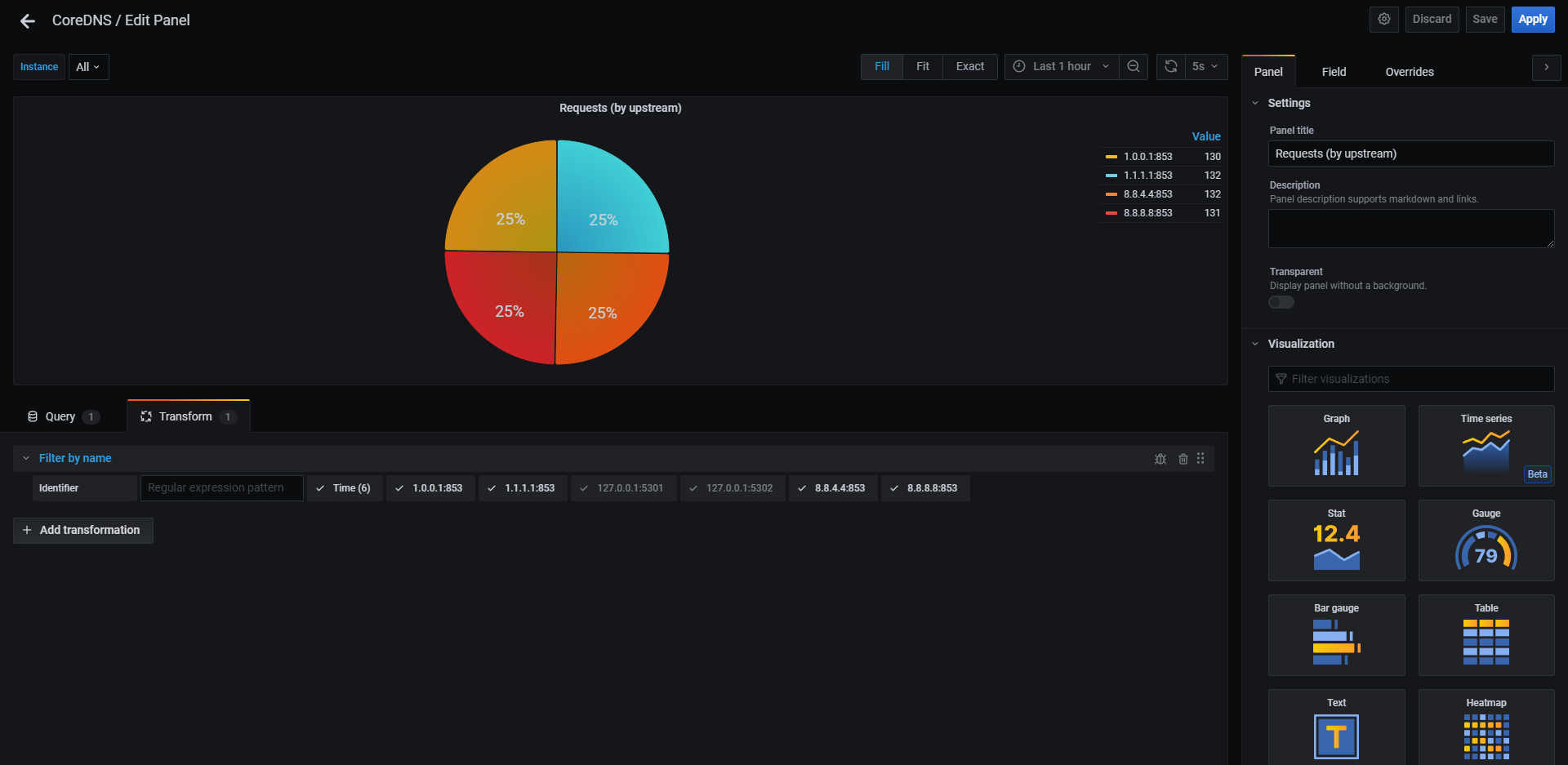Click the red 8.8.8.8:853 legend color
1568x765 pixels.
(1111, 213)
